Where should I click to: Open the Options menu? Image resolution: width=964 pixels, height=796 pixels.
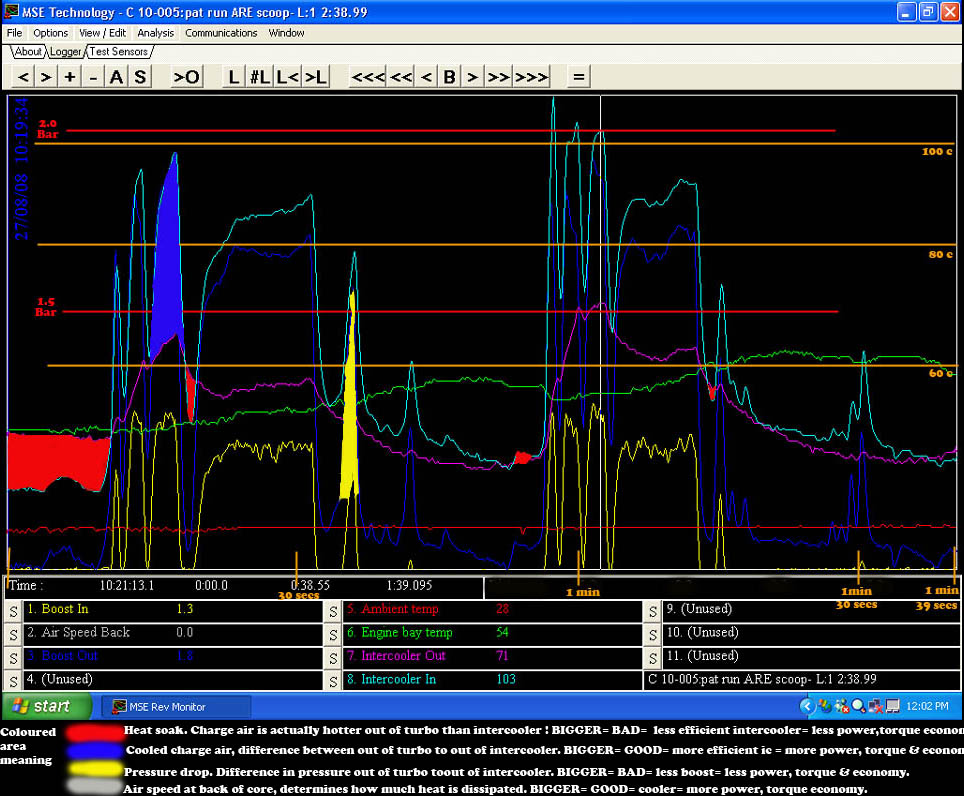tap(50, 33)
